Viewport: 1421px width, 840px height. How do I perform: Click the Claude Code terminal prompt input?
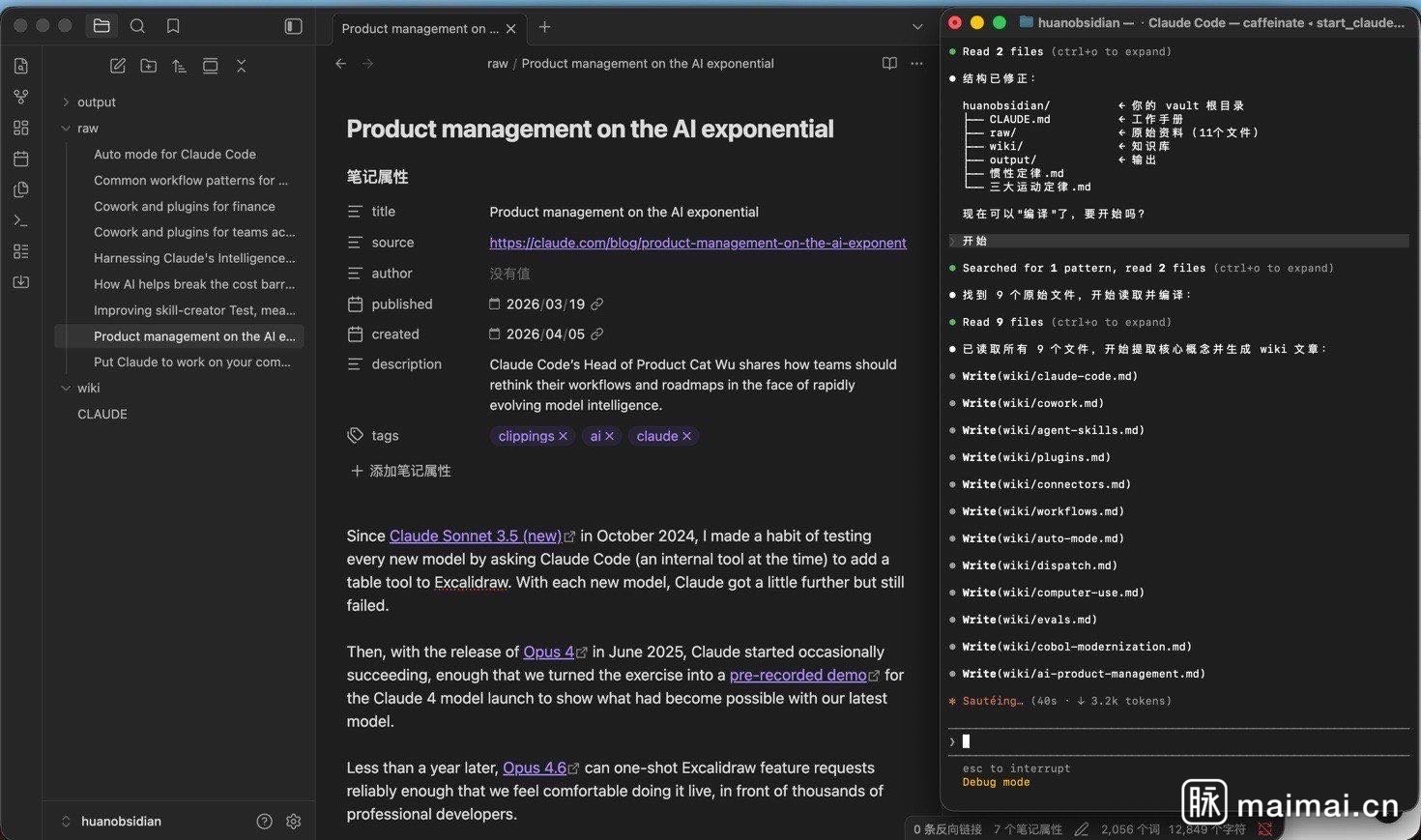click(1179, 741)
